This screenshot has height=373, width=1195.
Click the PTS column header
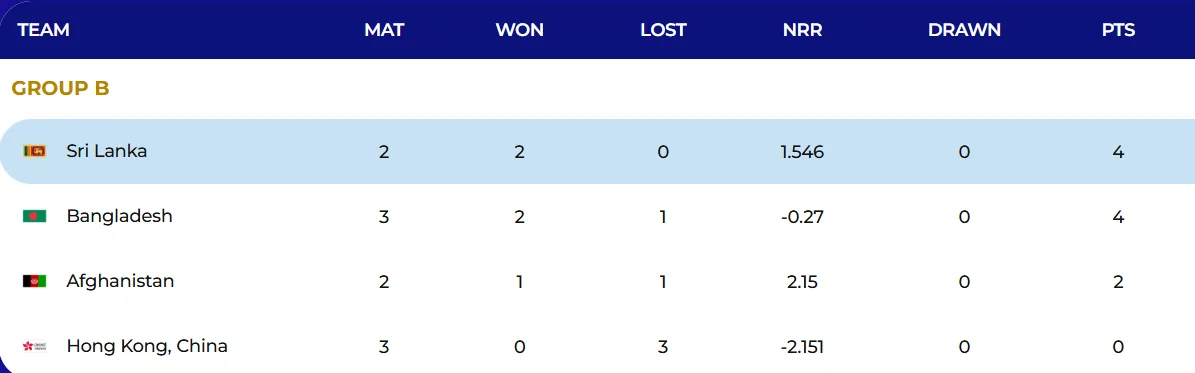tap(1118, 30)
